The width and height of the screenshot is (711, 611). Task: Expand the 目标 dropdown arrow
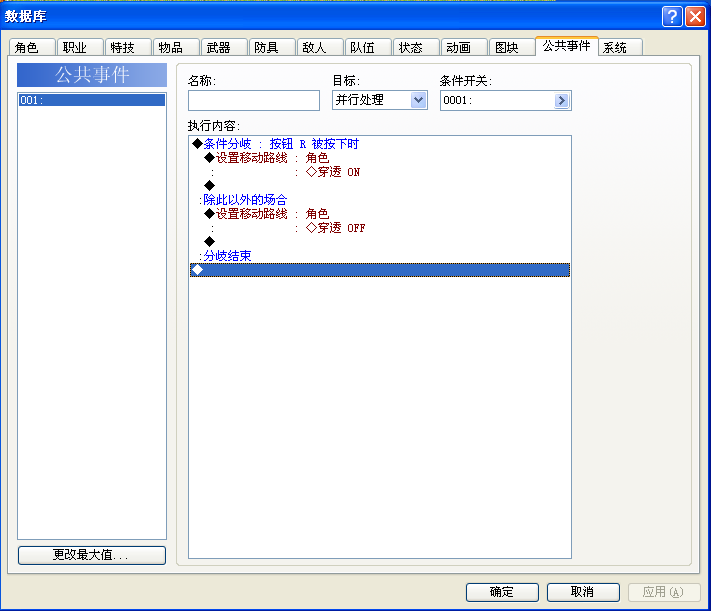tap(418, 100)
